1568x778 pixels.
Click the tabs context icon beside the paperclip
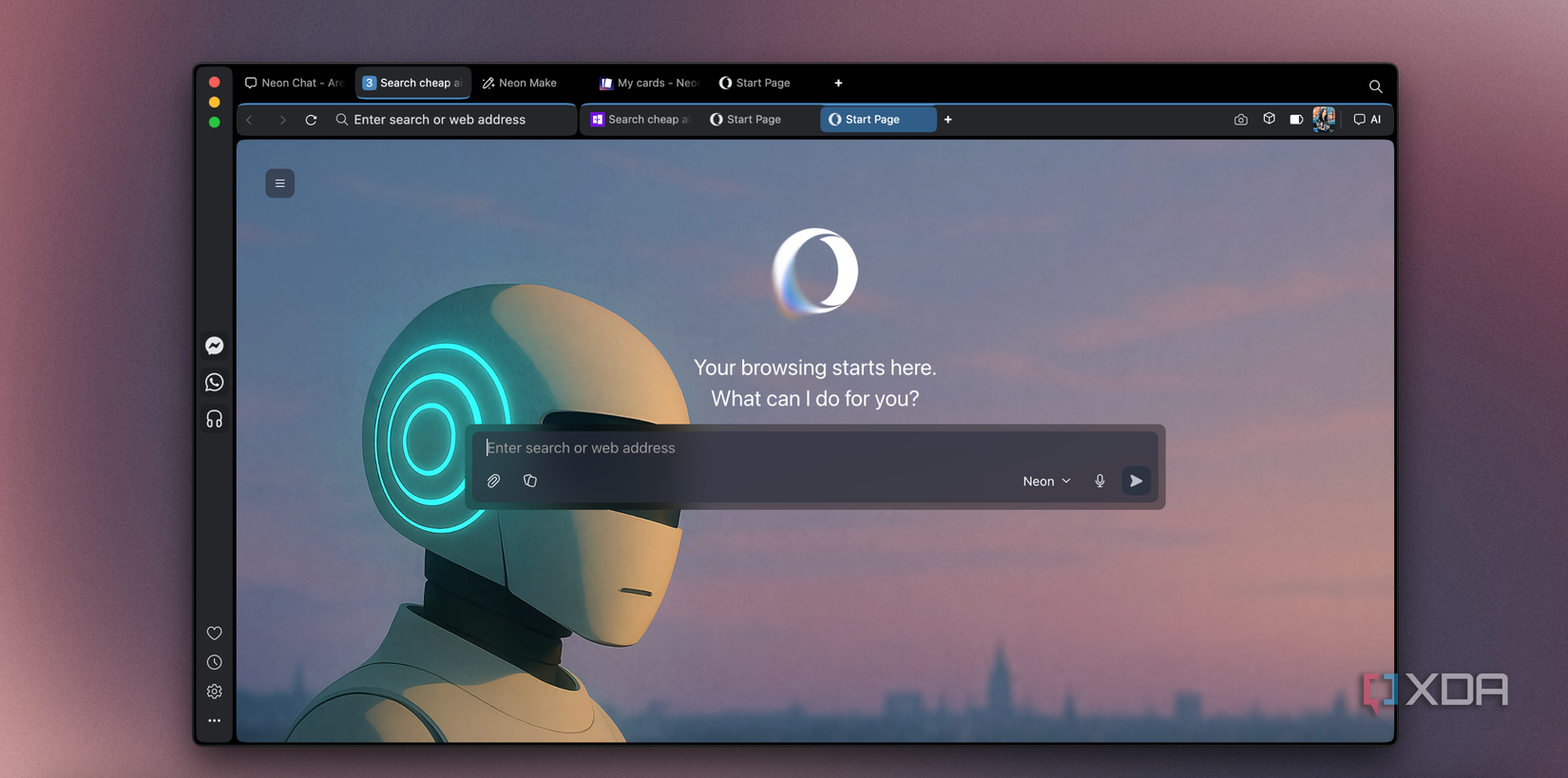[530, 481]
